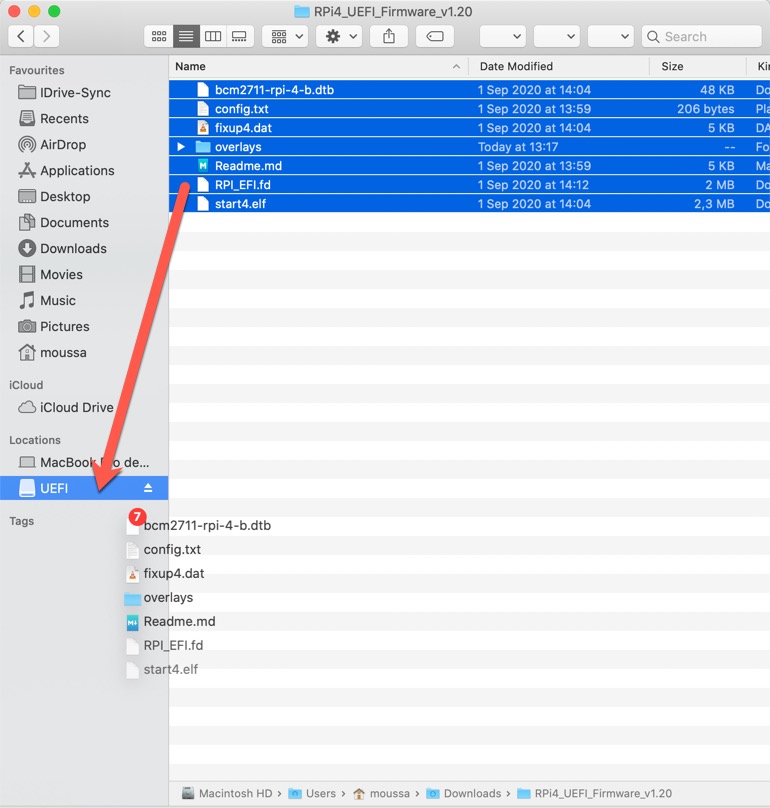
Task: Click the Today at 13:17 date cell
Action: [517, 147]
